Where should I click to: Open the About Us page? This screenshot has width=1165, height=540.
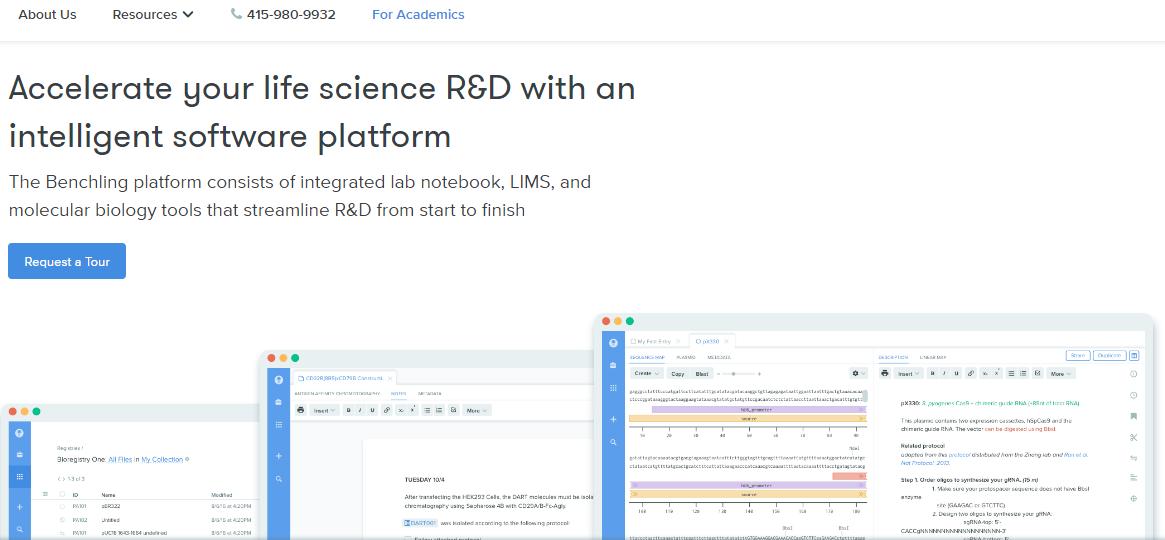coord(47,14)
